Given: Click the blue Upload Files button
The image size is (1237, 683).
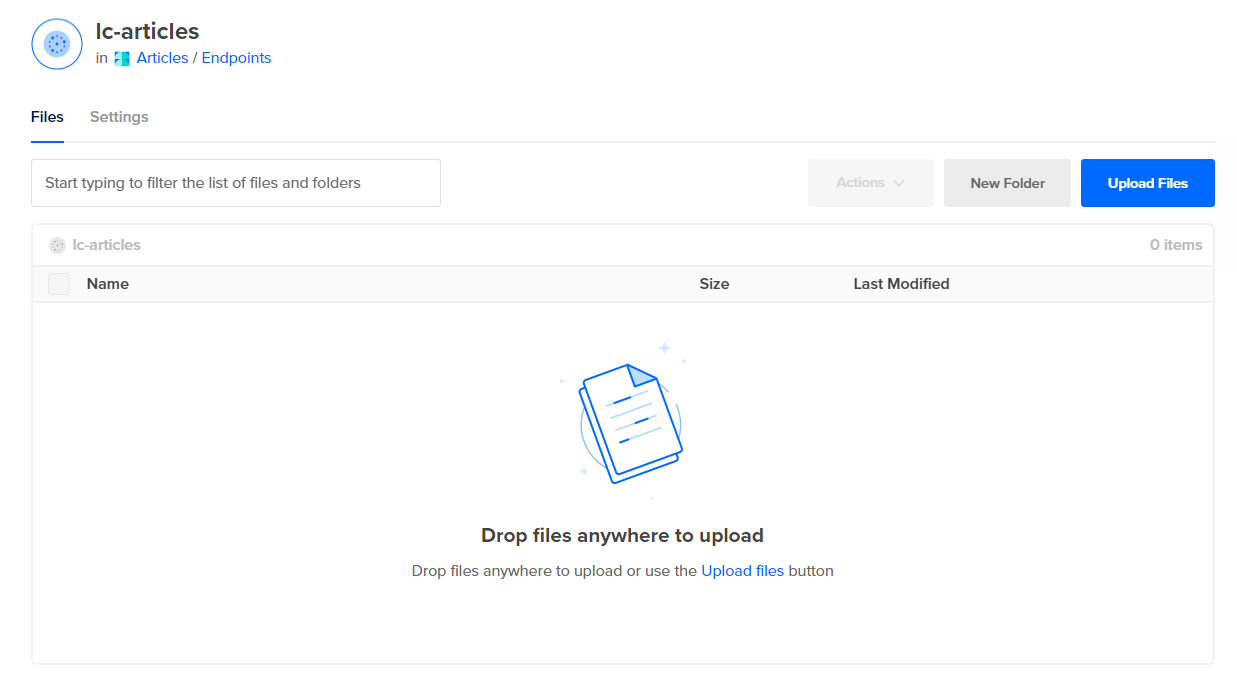Looking at the screenshot, I should tap(1148, 183).
